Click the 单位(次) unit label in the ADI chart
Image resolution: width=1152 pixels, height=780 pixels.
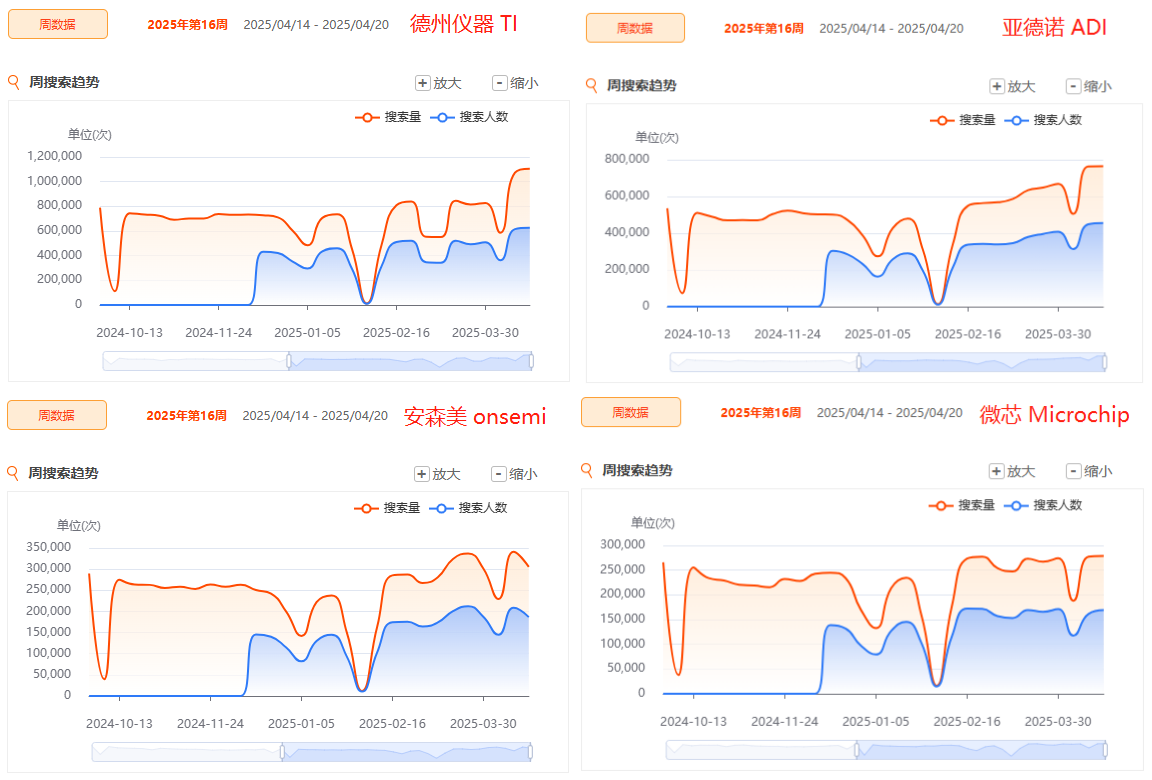pos(657,137)
